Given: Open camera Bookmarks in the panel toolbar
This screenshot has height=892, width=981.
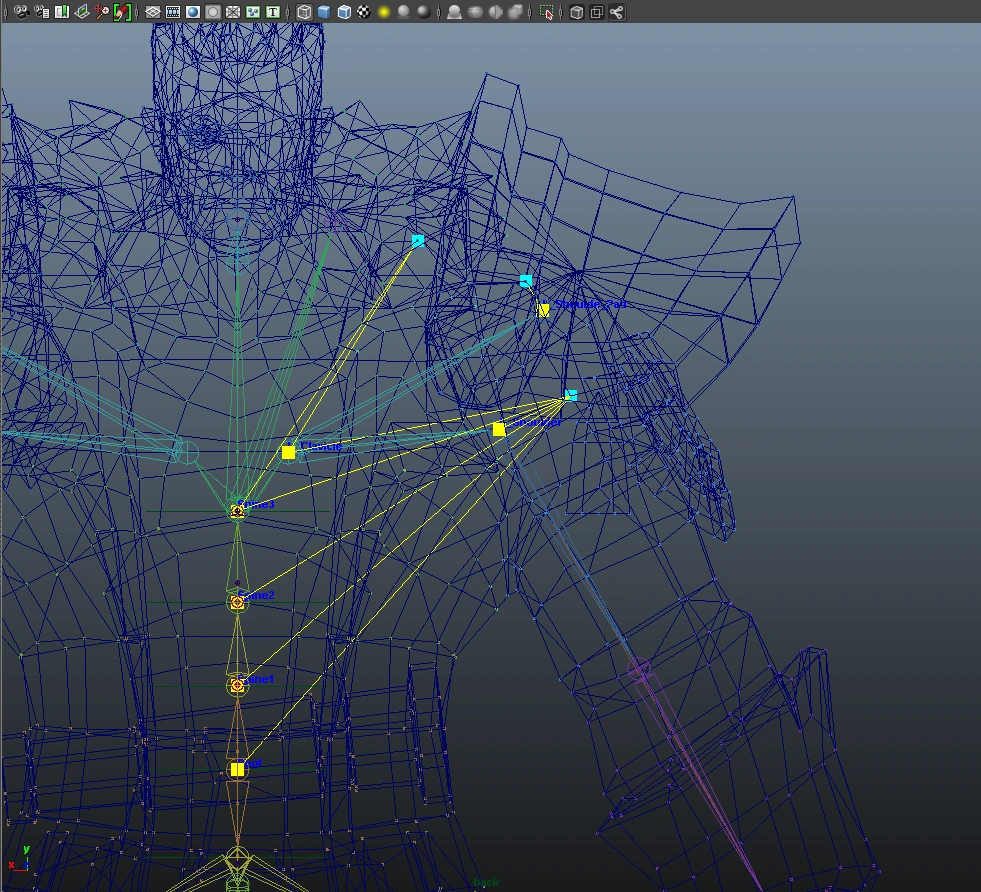Looking at the screenshot, I should [x=62, y=12].
